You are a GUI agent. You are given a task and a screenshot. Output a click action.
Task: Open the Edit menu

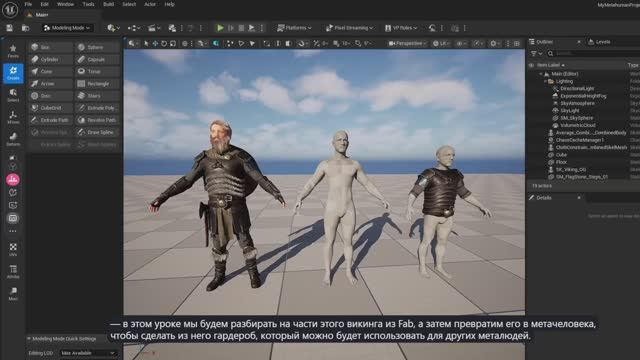[x=44, y=4]
